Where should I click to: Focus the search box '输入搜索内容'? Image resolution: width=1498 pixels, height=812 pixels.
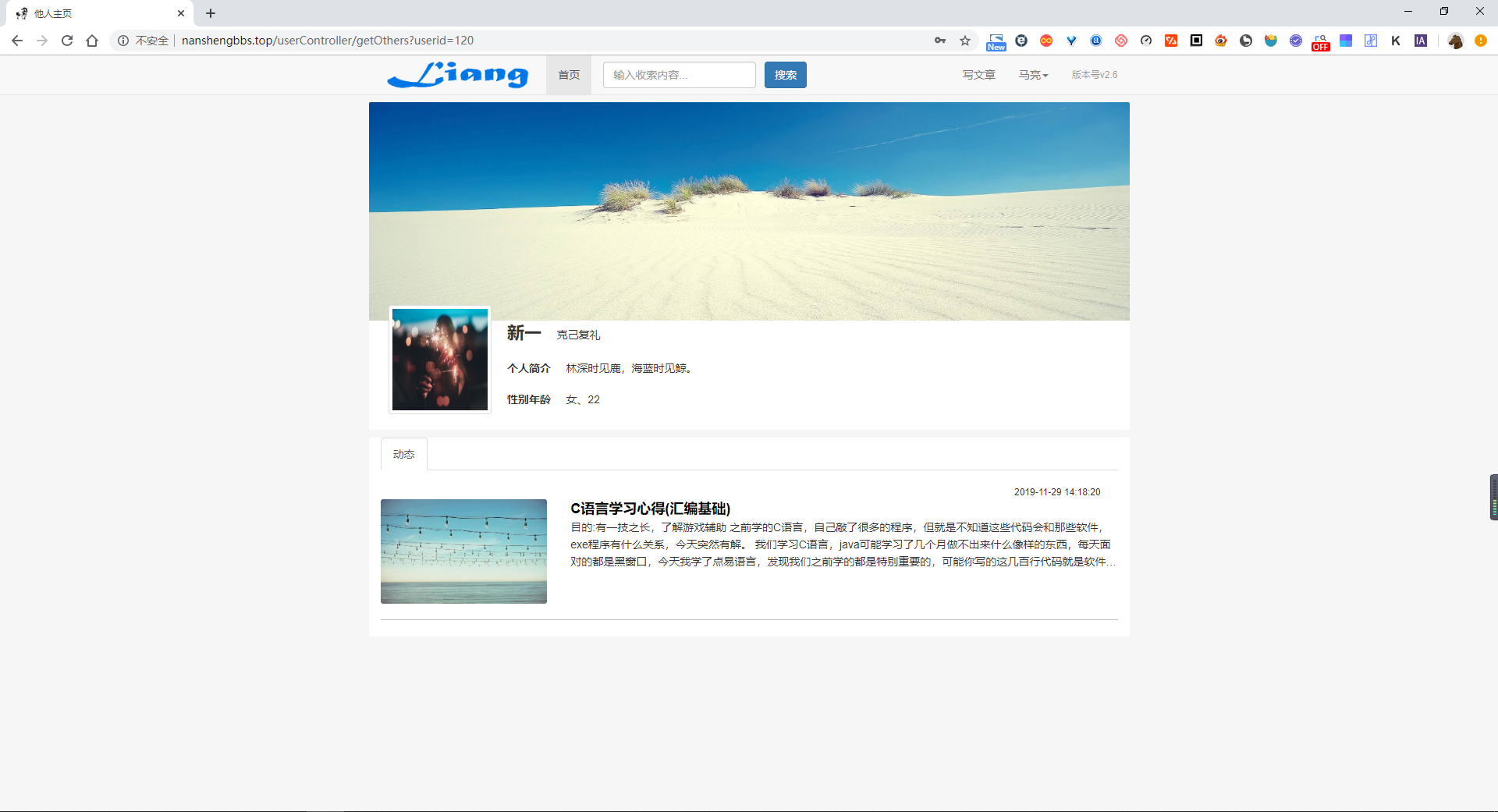pyautogui.click(x=680, y=75)
